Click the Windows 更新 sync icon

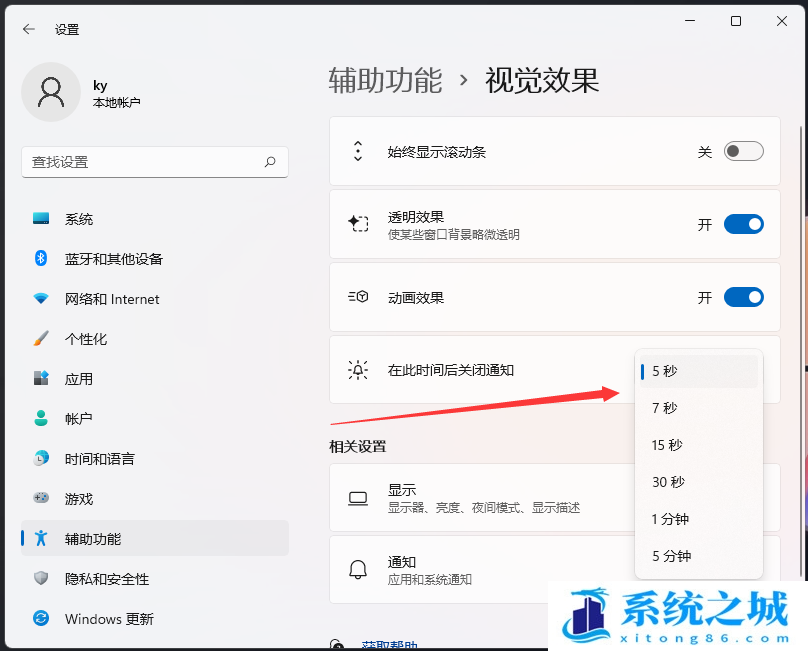coord(41,618)
